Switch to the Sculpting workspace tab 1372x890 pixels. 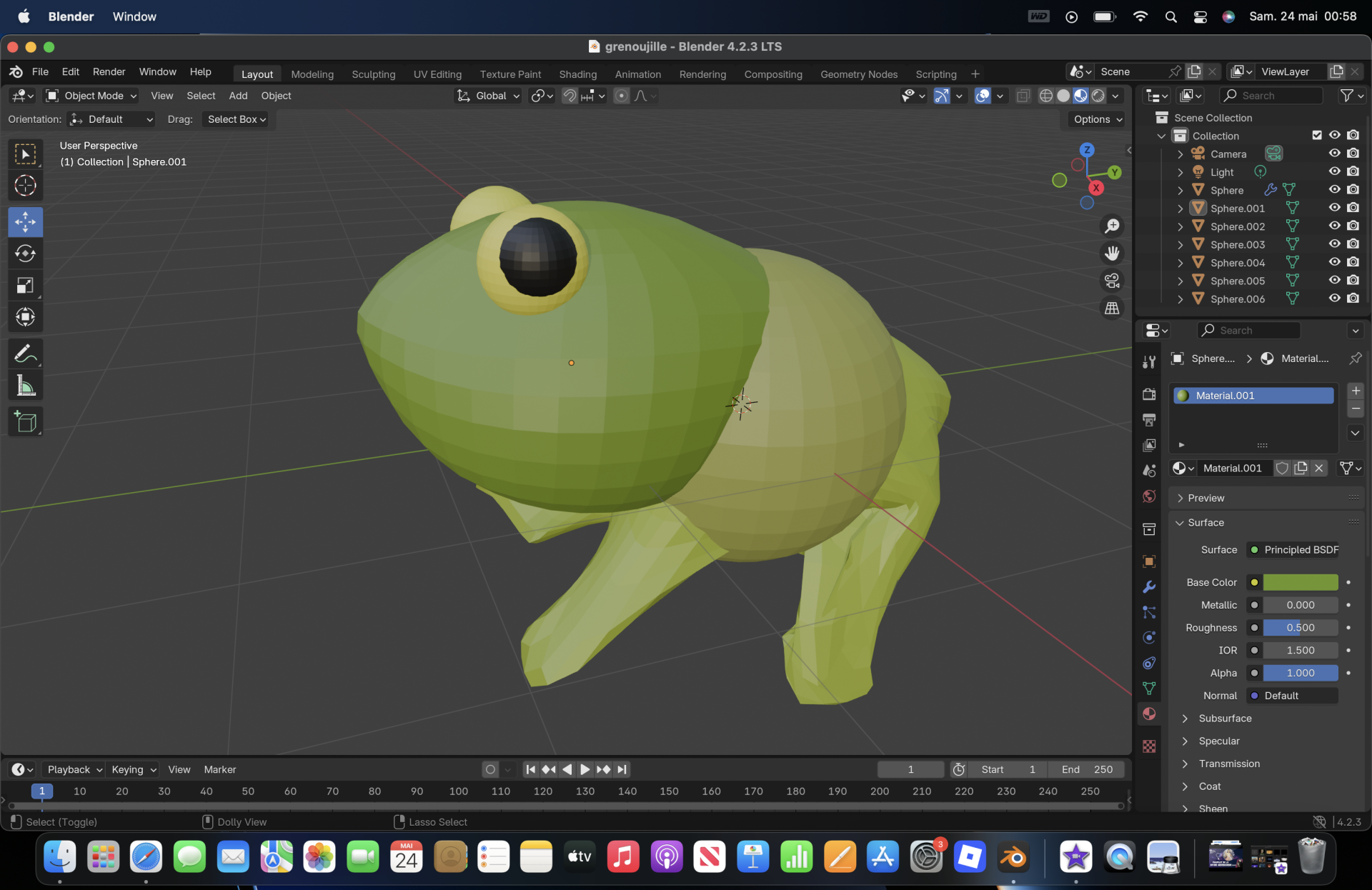[x=373, y=74]
